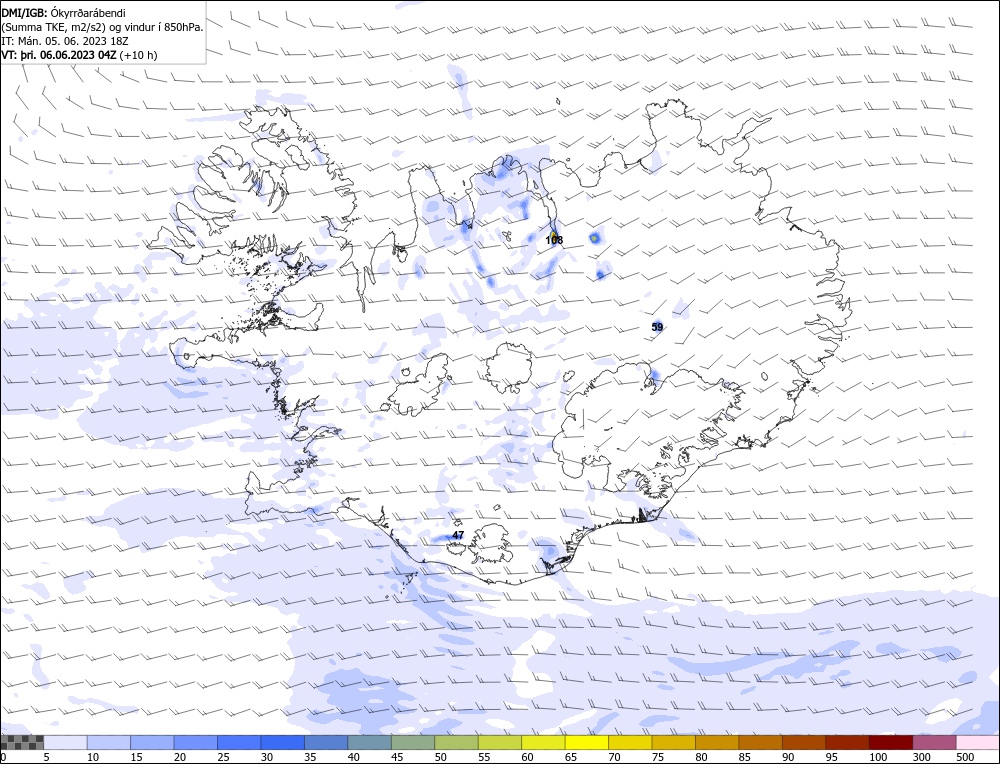Viewport: 1000px width, 764px height.
Task: Pick the legend swatch between 10 and 15
Action: click(x=109, y=742)
